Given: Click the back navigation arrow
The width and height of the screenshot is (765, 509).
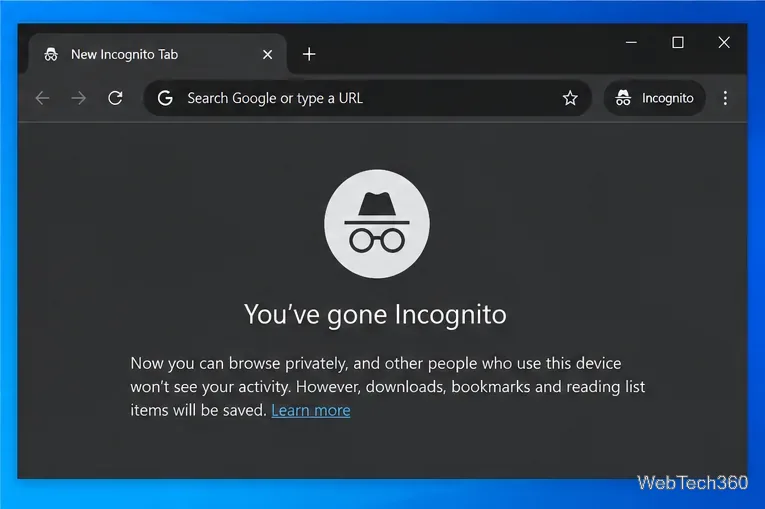Looking at the screenshot, I should coord(43,98).
